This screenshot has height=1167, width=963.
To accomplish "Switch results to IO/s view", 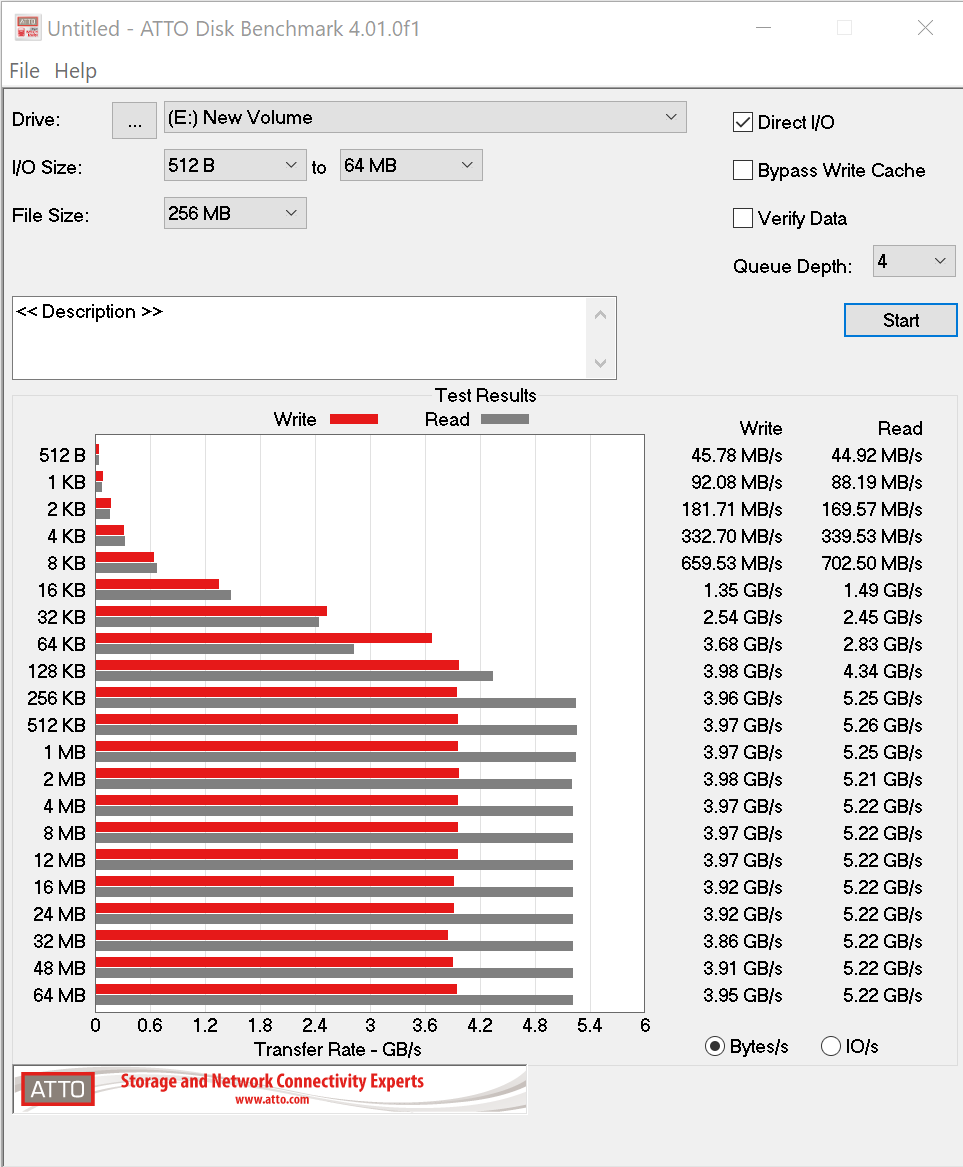I will click(x=830, y=1046).
